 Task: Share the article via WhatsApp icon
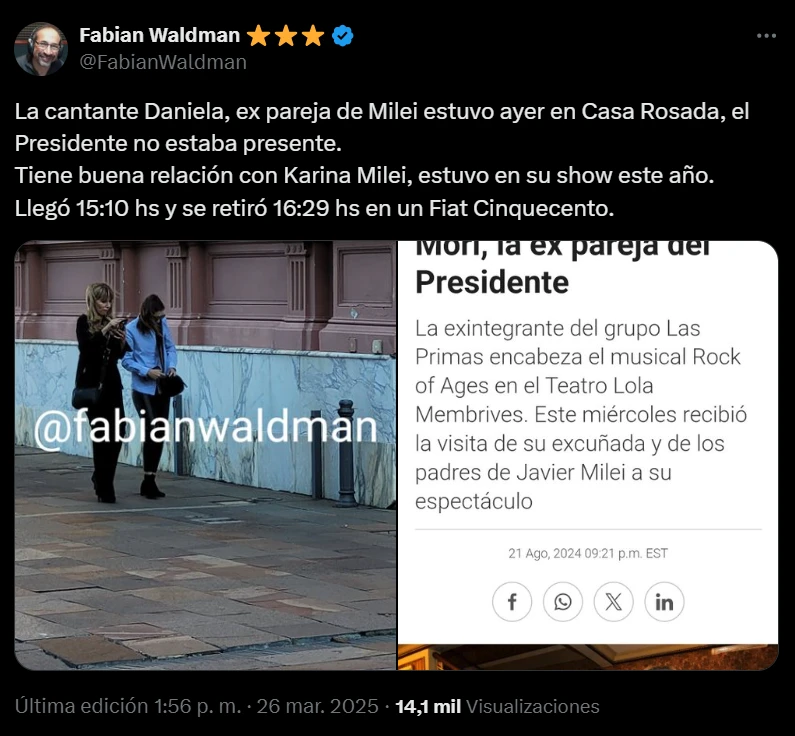pos(563,602)
